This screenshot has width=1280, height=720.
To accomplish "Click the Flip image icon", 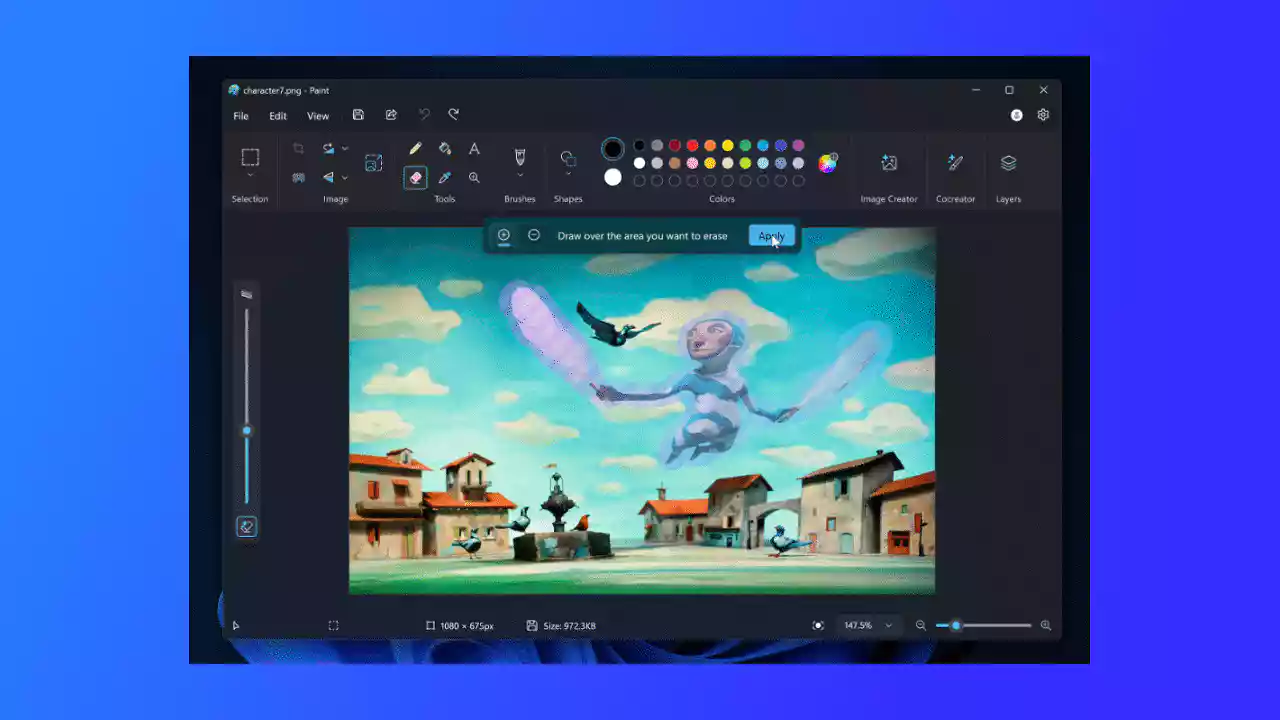I will (x=328, y=177).
